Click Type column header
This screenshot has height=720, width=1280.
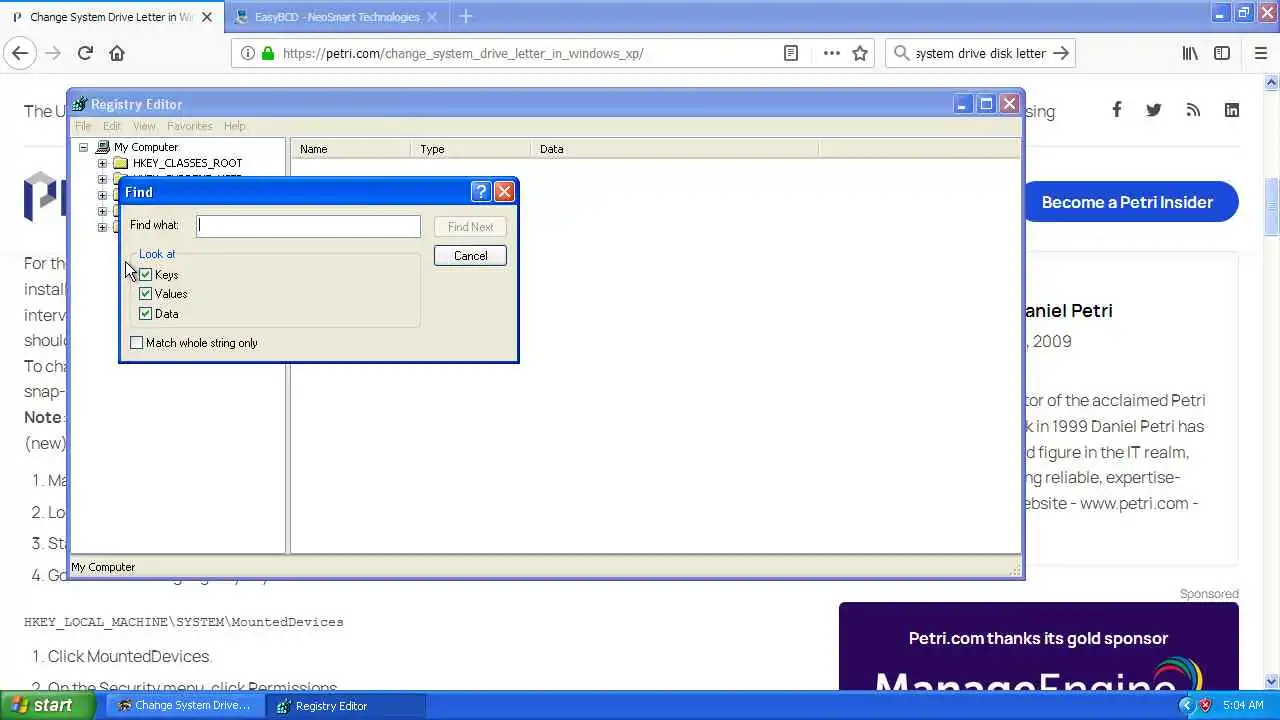coord(471,149)
